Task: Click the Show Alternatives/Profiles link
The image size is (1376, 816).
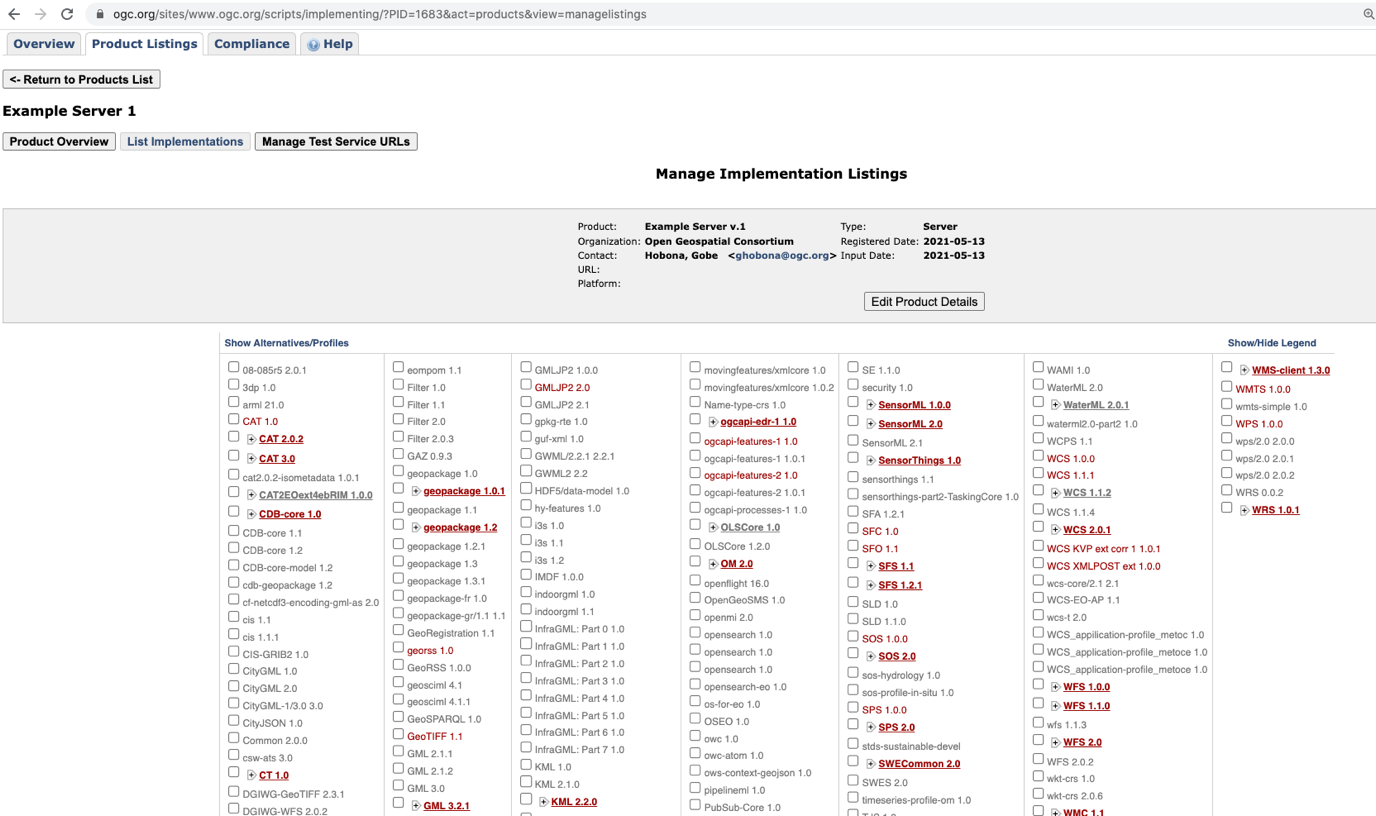Action: pyautogui.click(x=286, y=343)
